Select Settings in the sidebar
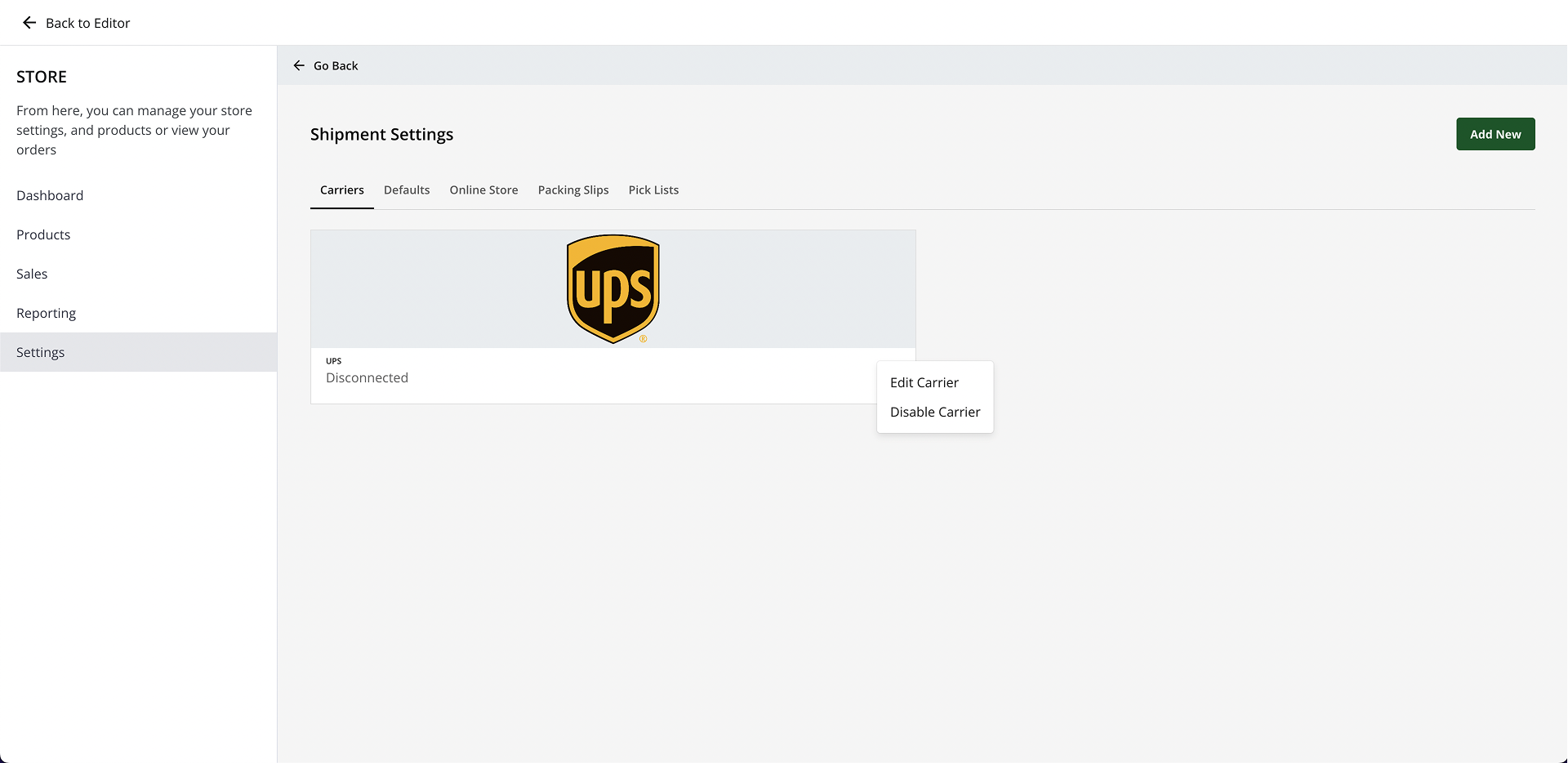1568x763 pixels. click(x=139, y=352)
